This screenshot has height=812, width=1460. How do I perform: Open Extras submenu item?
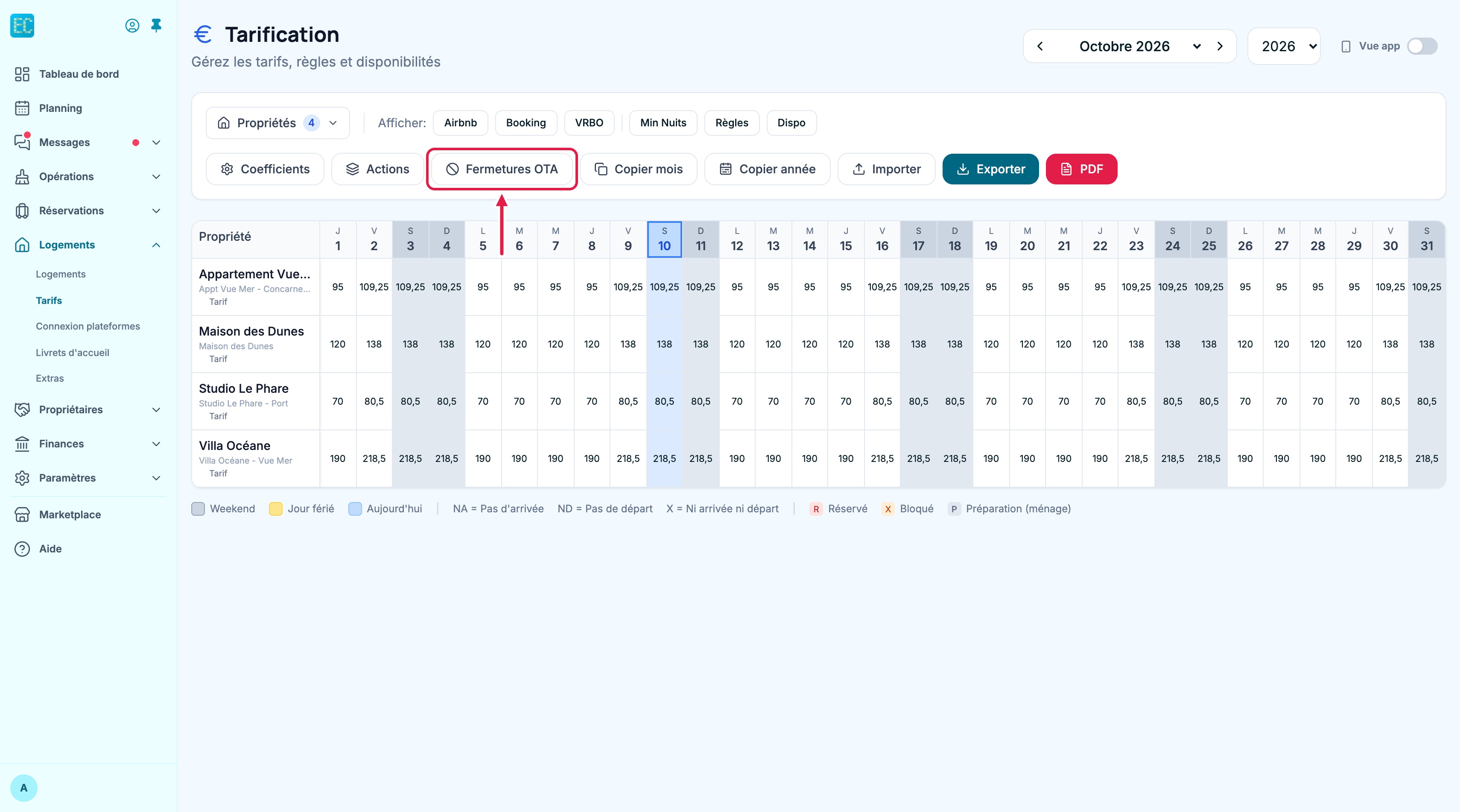point(50,379)
